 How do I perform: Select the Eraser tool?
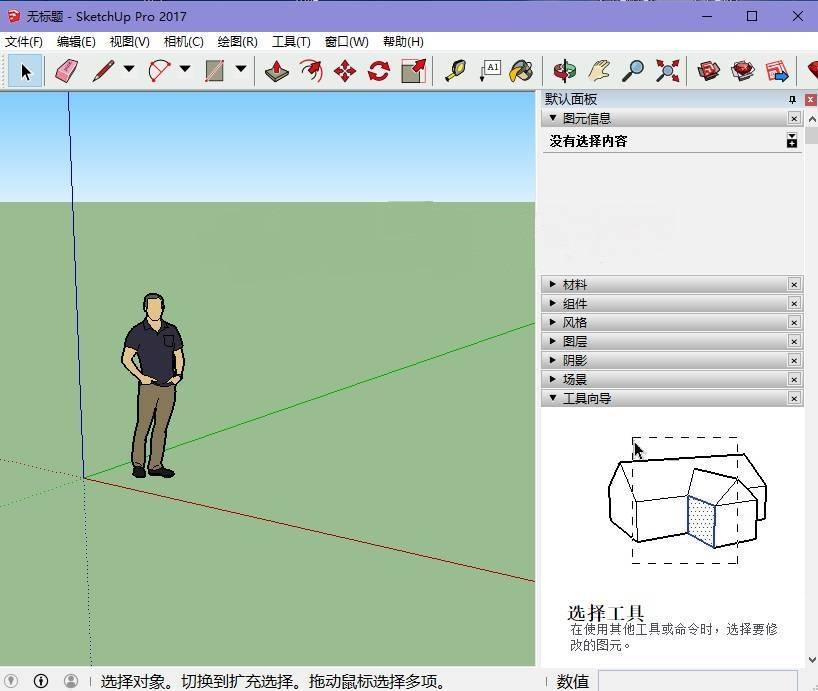(66, 71)
